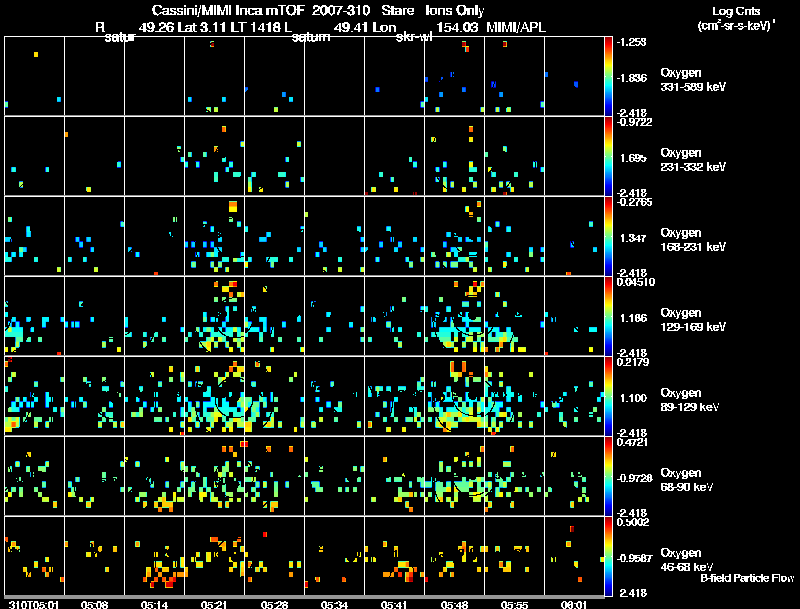This screenshot has height=609, width=800.
Task: Select the '49.41' L value
Action: pyautogui.click(x=351, y=28)
